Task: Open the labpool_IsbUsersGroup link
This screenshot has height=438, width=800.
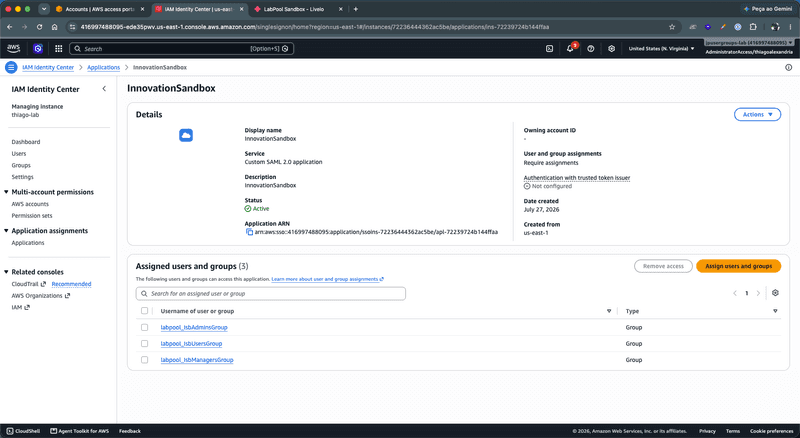Action: pyautogui.click(x=191, y=344)
